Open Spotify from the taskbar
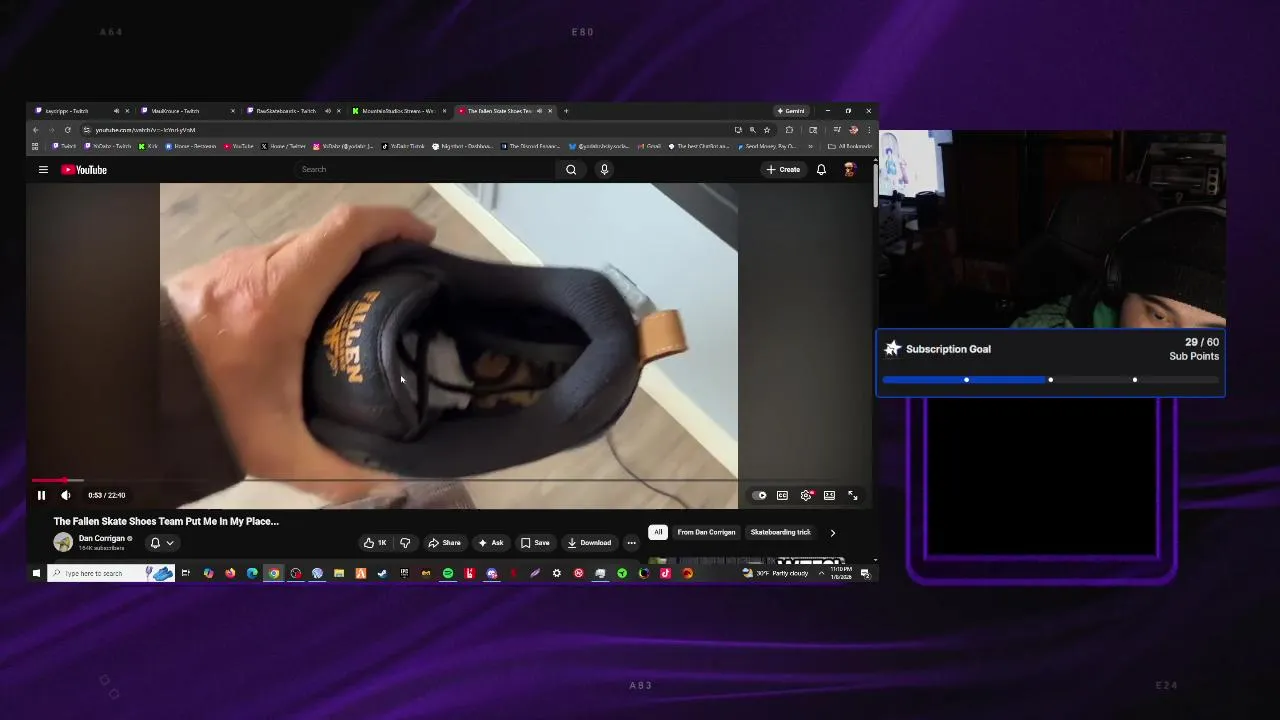Viewport: 1280px width, 720px height. coord(448,573)
